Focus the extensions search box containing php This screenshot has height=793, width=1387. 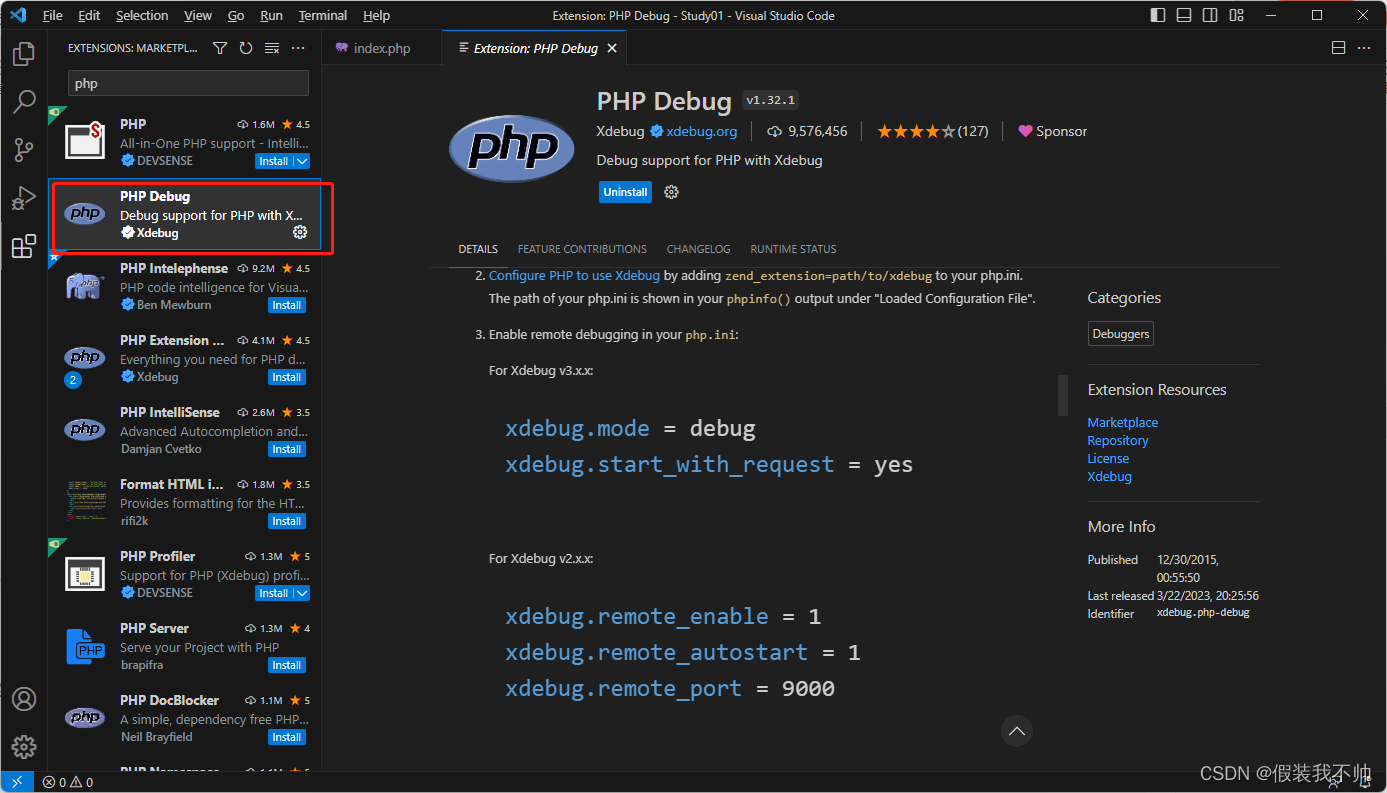click(188, 84)
